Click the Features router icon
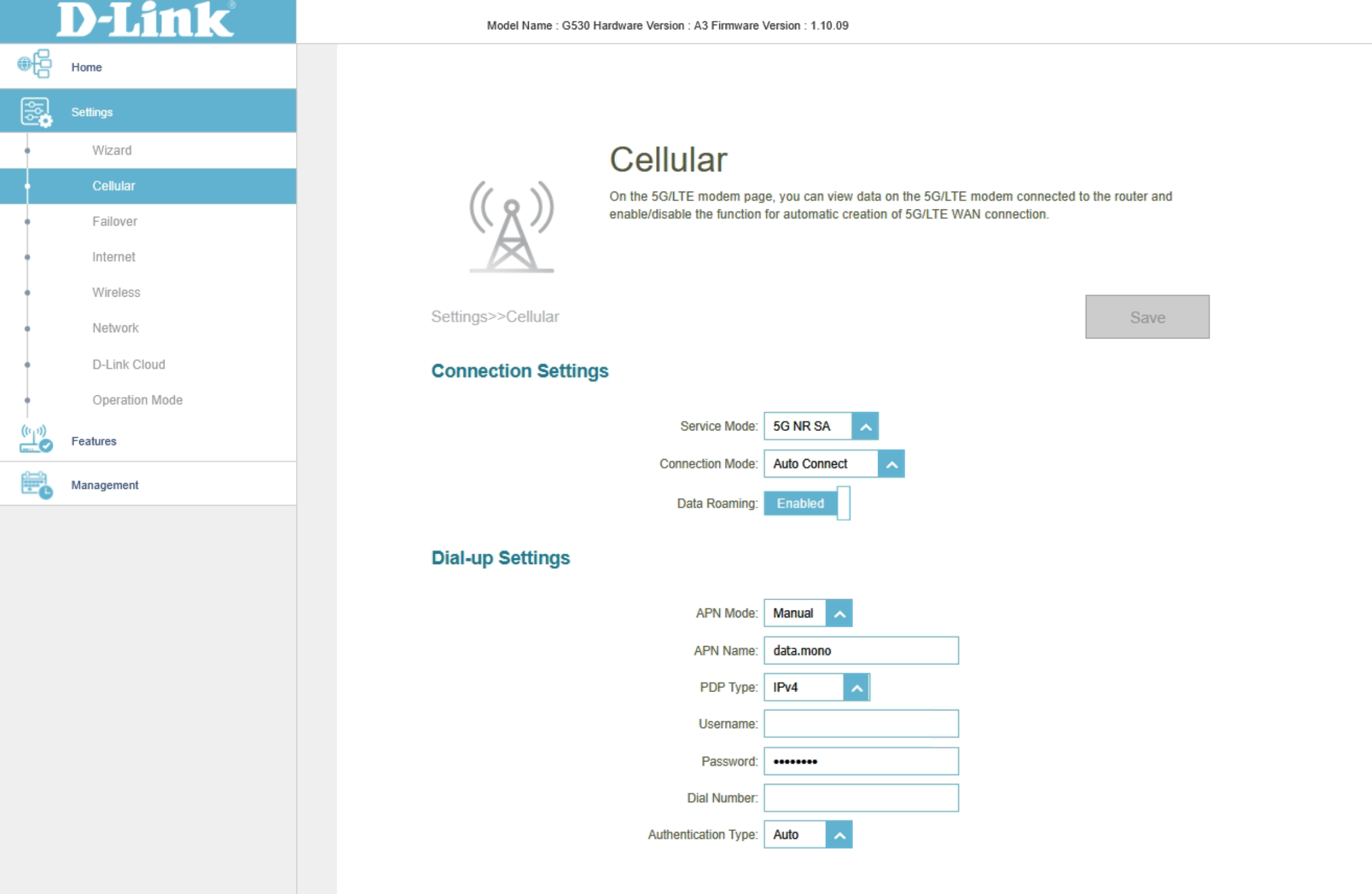This screenshot has width=1372, height=894. point(36,440)
